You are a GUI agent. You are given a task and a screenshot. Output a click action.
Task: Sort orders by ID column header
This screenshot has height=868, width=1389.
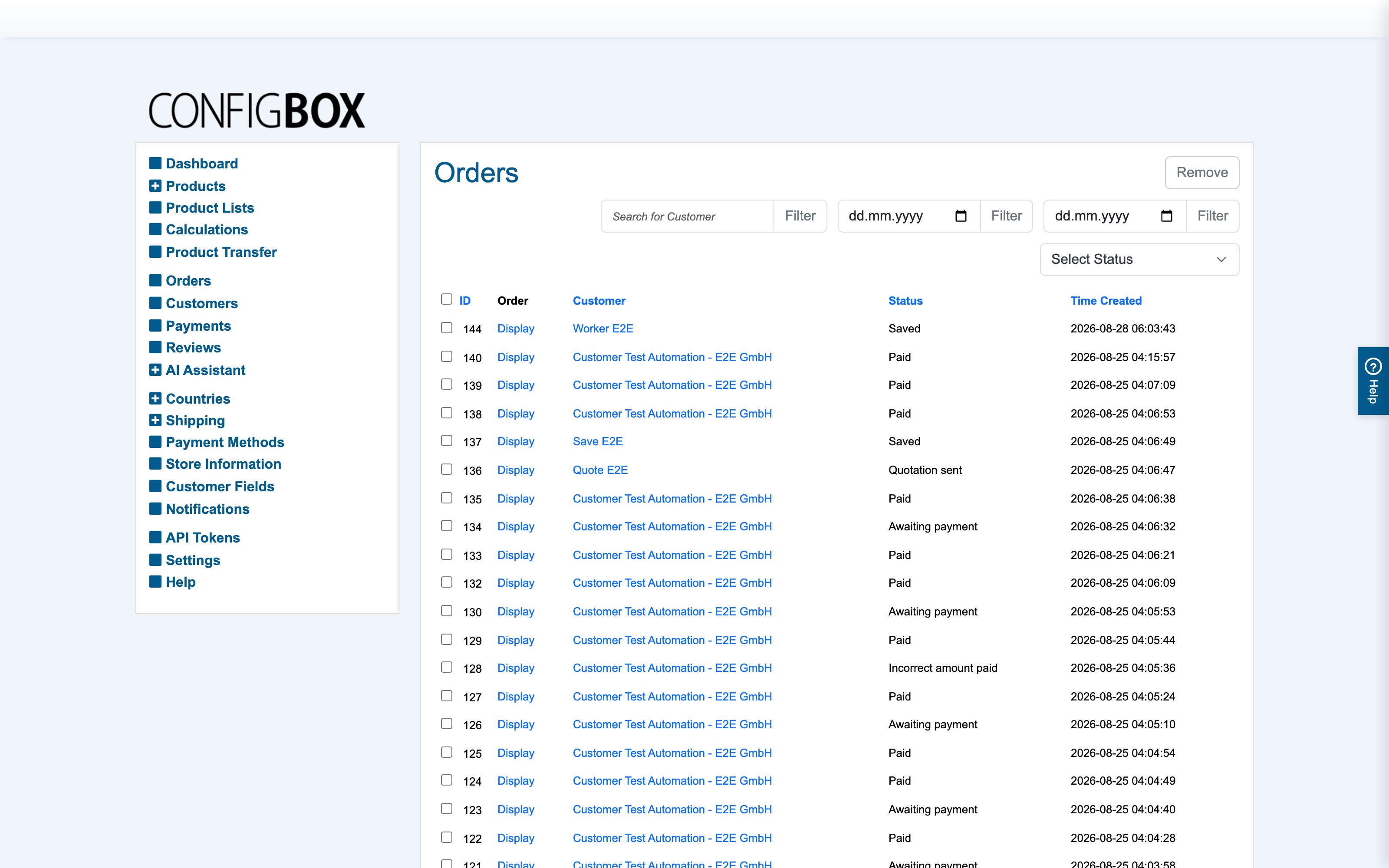point(465,301)
